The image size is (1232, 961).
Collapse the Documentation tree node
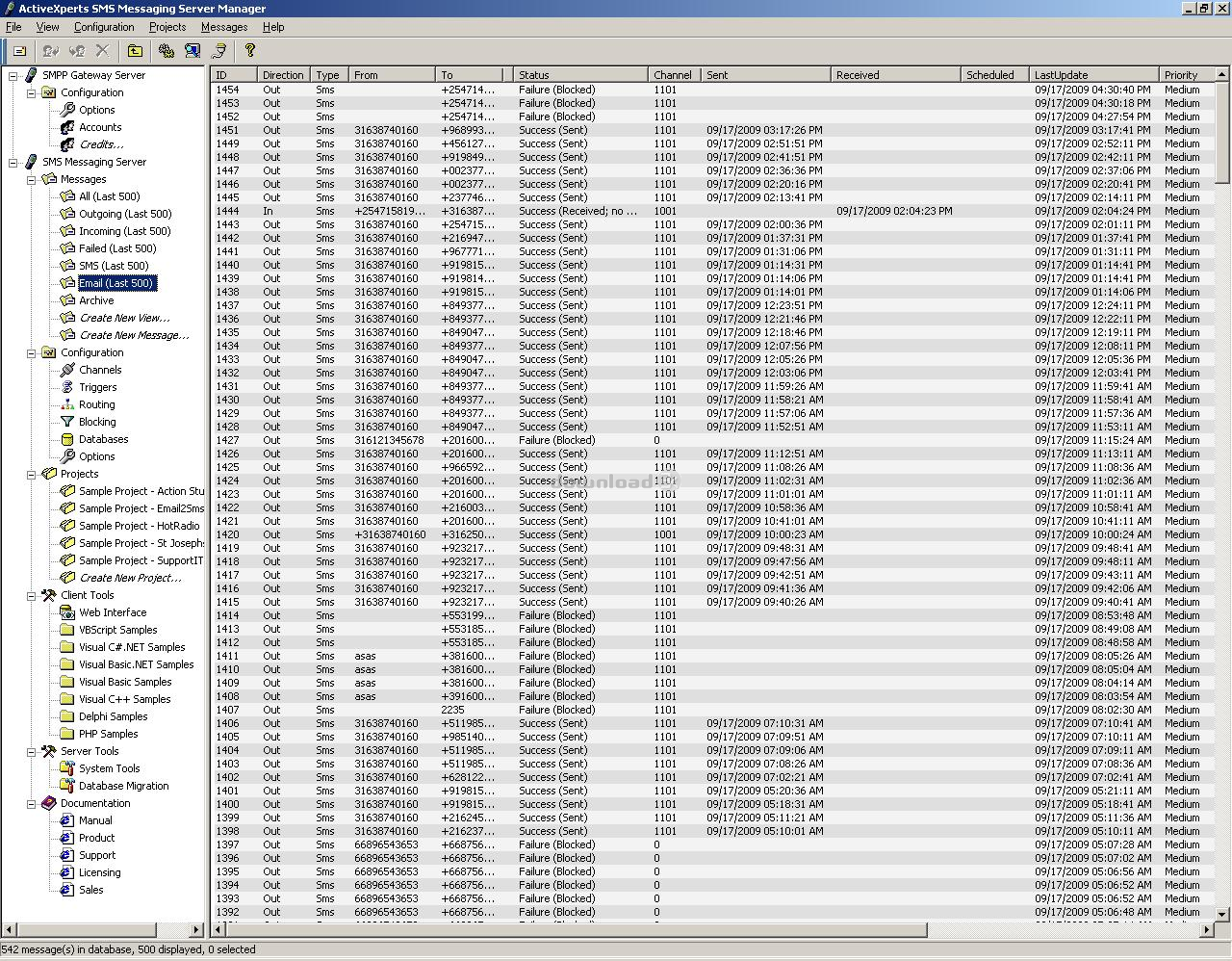[x=32, y=803]
